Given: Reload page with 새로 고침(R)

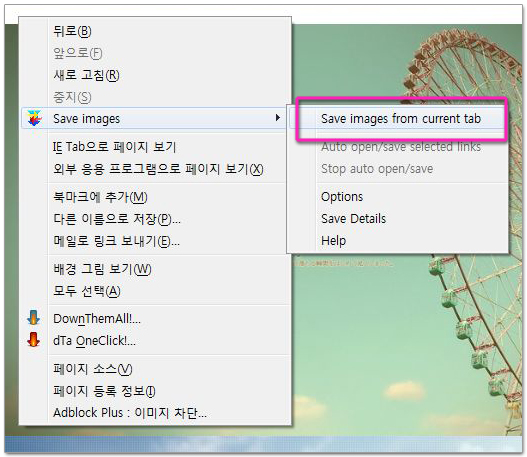Looking at the screenshot, I should point(155,75).
